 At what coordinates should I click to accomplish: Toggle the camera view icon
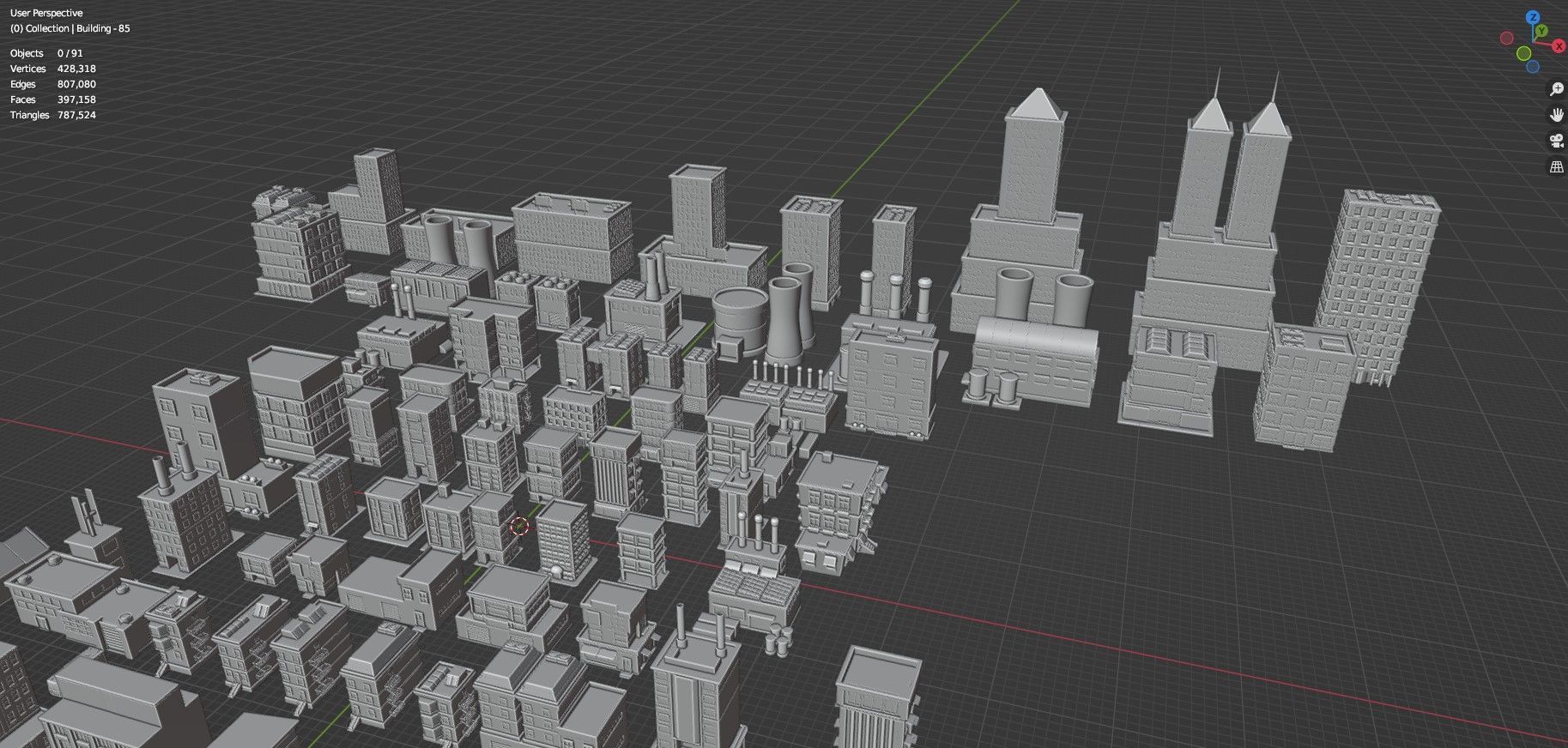[x=1557, y=141]
